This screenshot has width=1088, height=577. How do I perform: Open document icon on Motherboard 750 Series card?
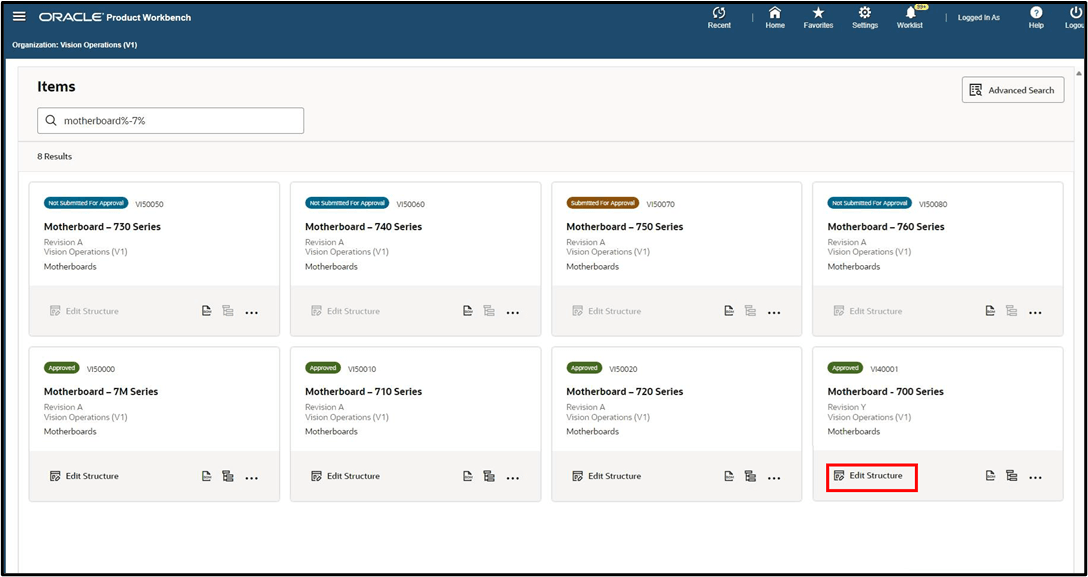point(729,311)
